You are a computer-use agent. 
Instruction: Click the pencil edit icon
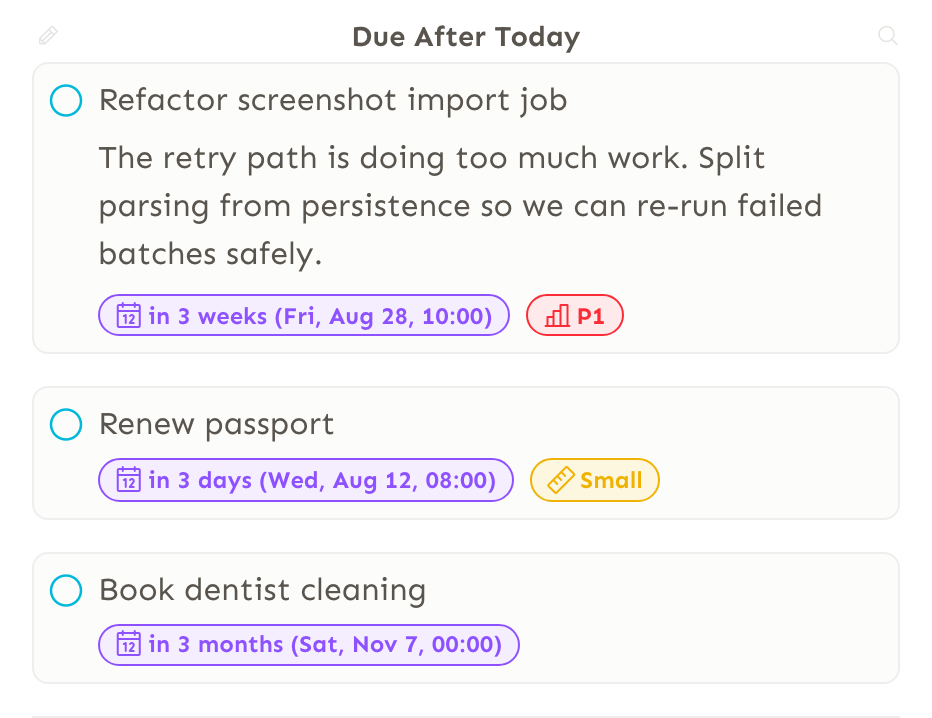pyautogui.click(x=48, y=36)
